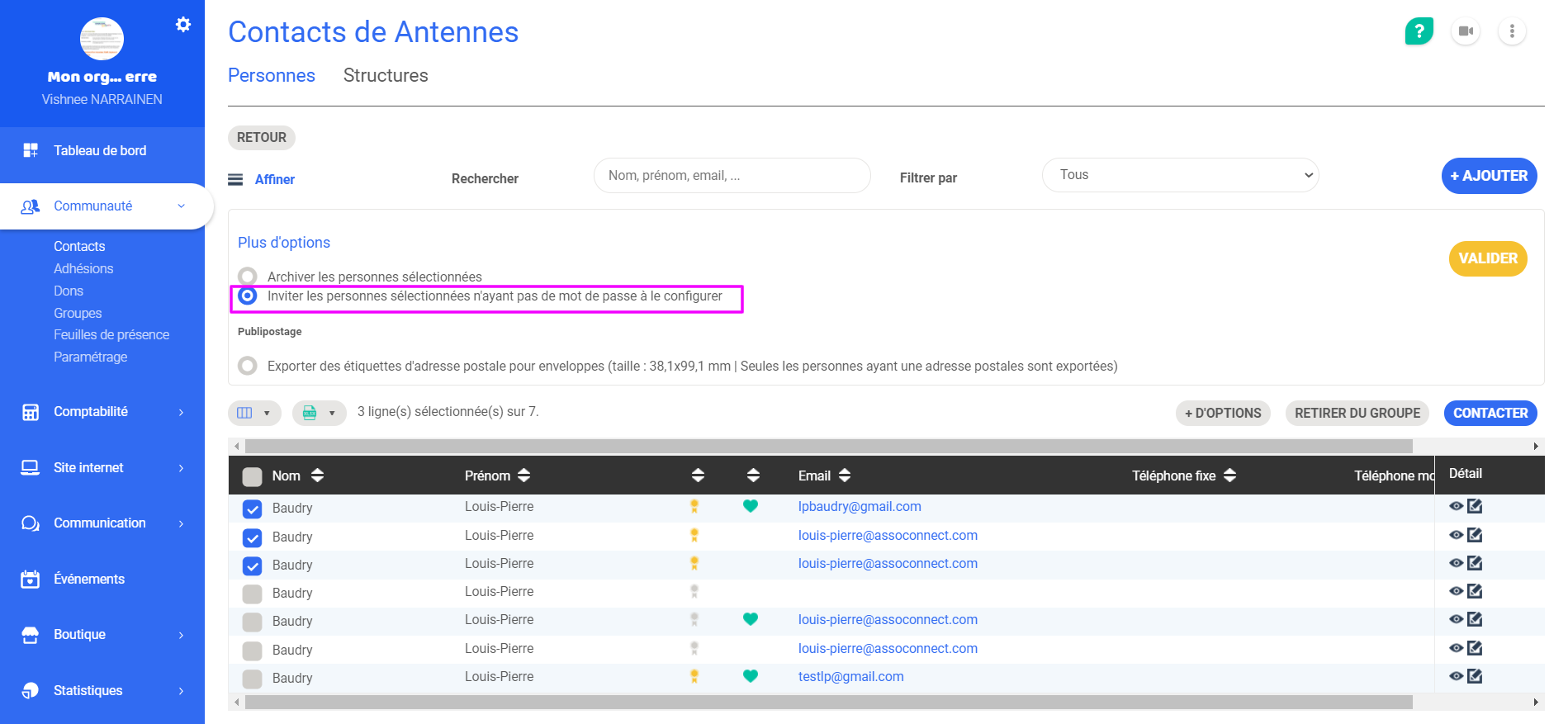Open the column display dropdown

(x=254, y=413)
